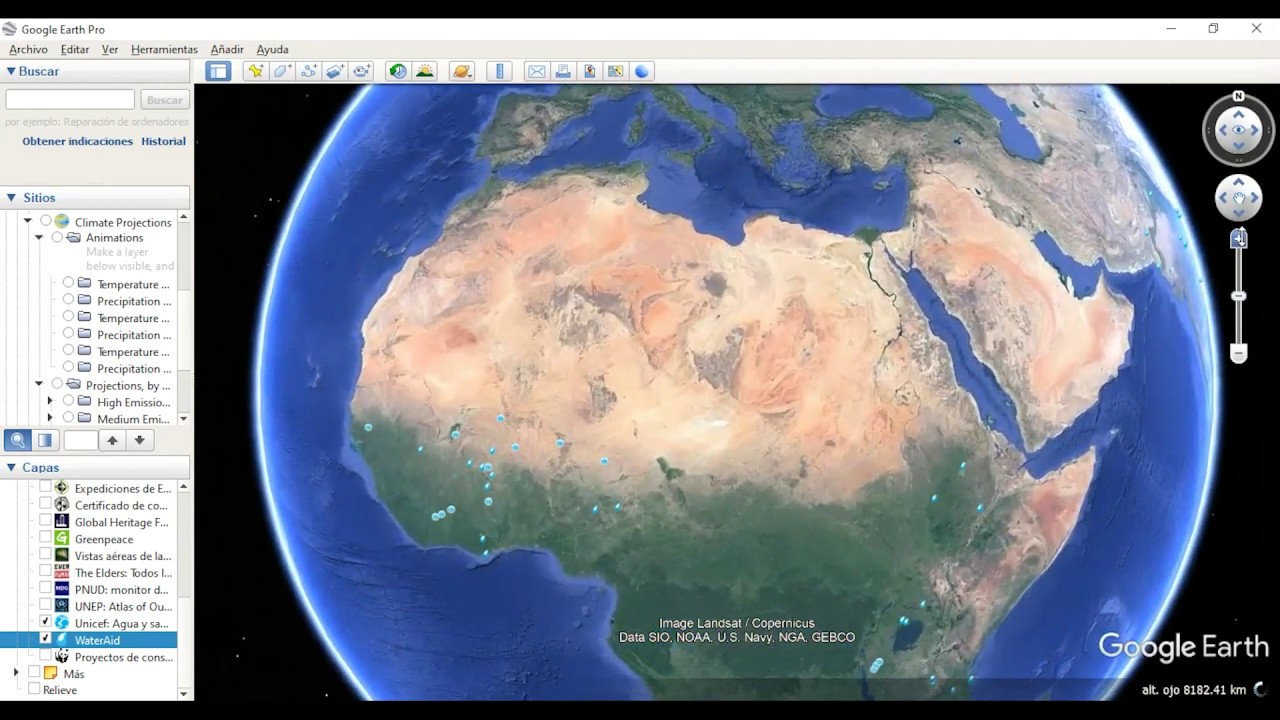The height and width of the screenshot is (720, 1280).
Task: Click the Greenpeace layer logo icon
Action: (62, 539)
